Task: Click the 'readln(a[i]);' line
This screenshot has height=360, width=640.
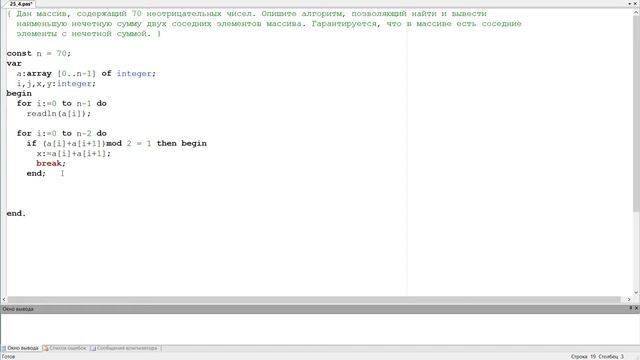Action: tap(59, 113)
